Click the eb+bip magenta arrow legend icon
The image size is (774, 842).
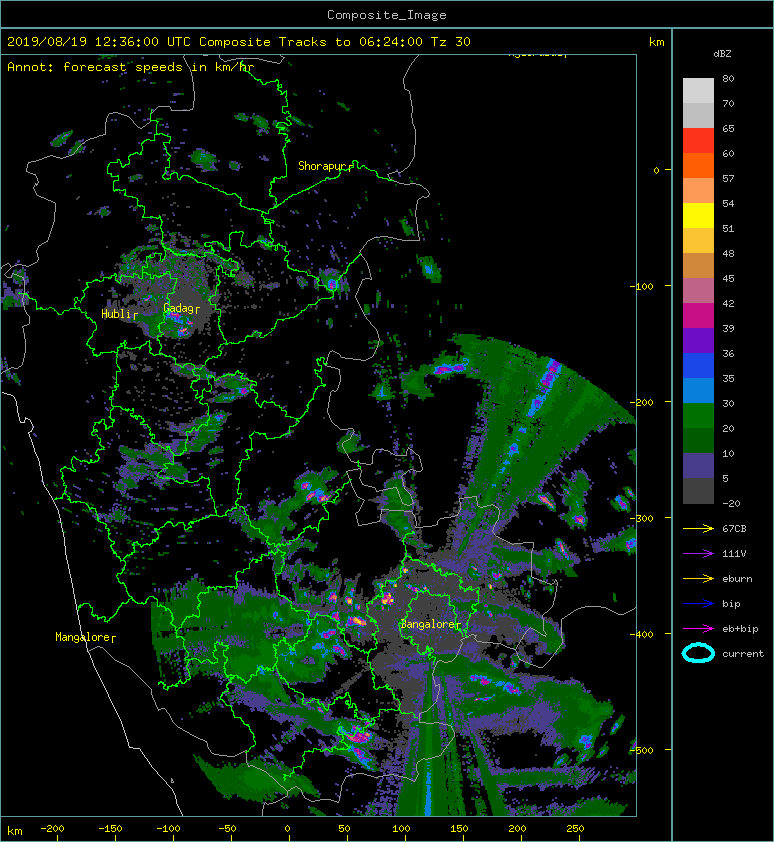[x=698, y=629]
